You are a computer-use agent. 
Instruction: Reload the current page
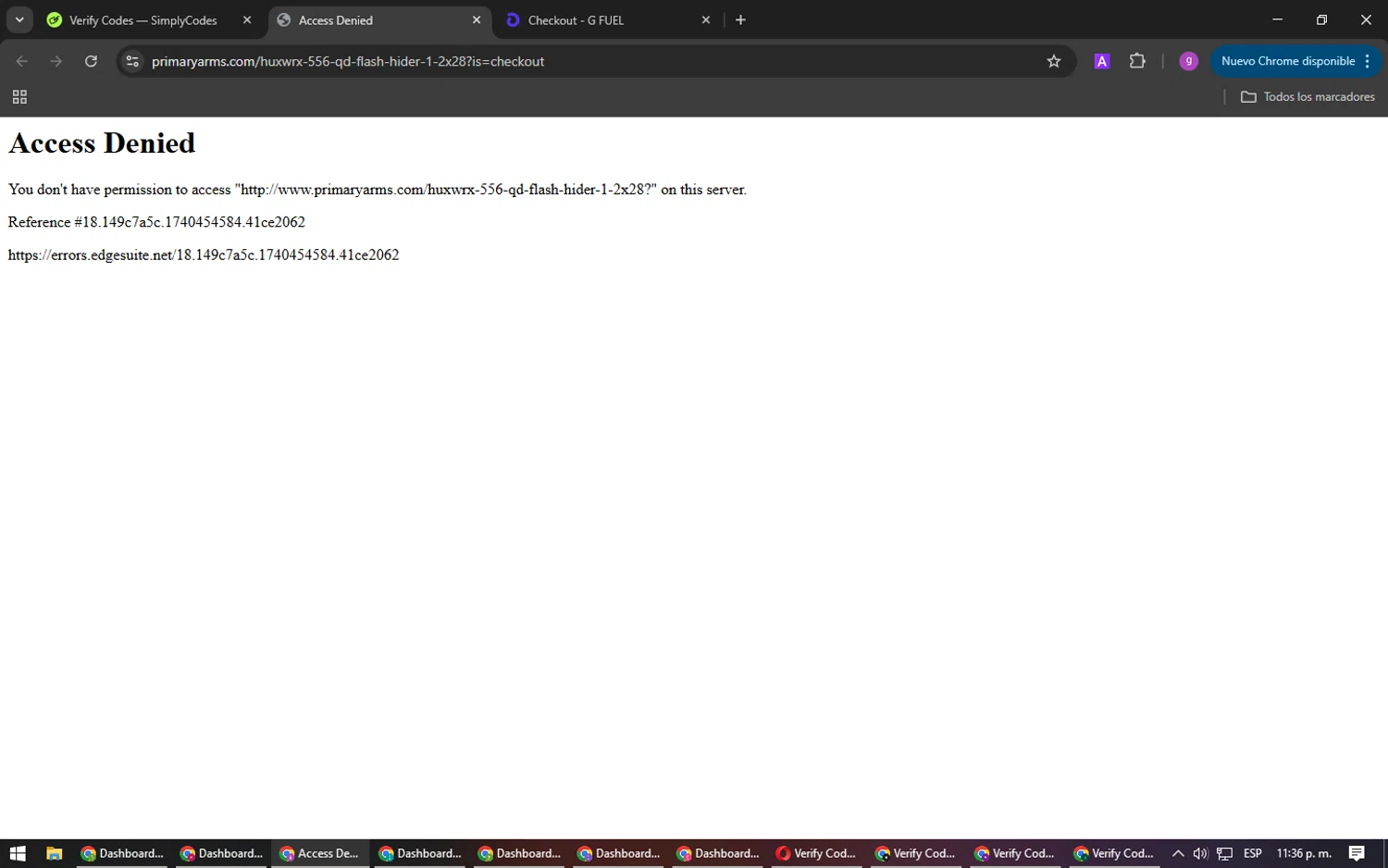(91, 61)
